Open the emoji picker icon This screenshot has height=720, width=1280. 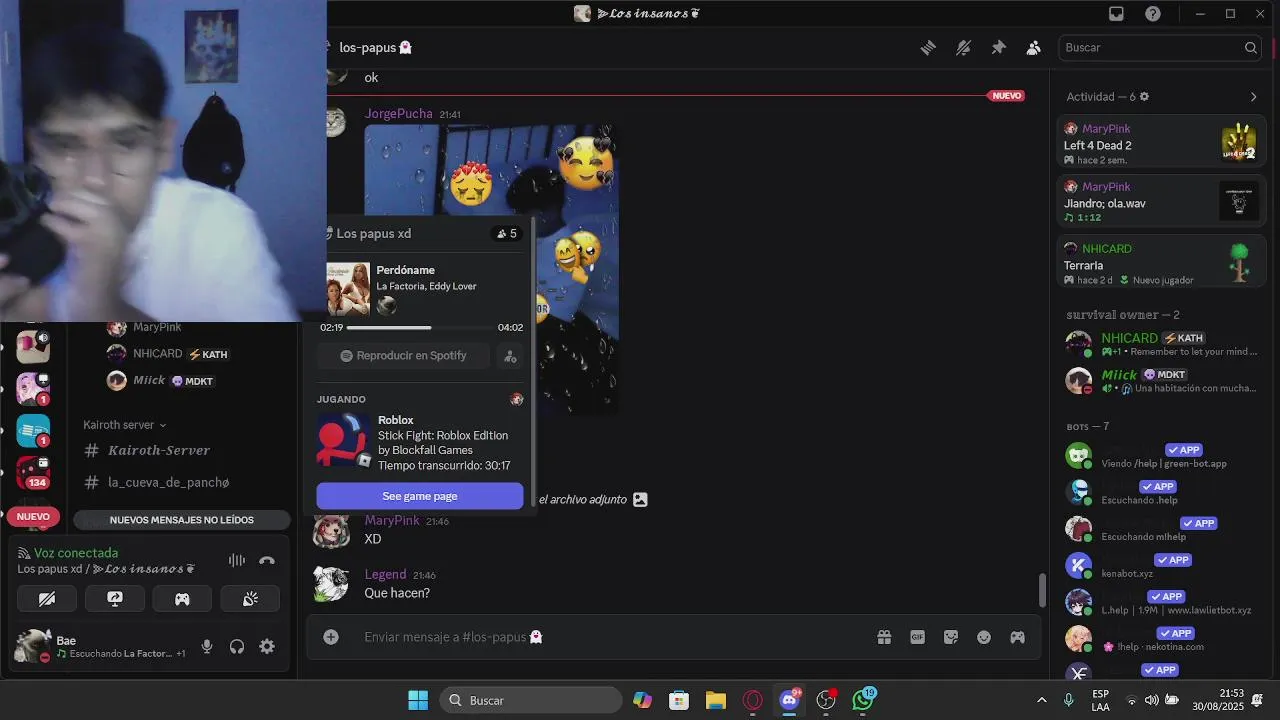(x=984, y=637)
